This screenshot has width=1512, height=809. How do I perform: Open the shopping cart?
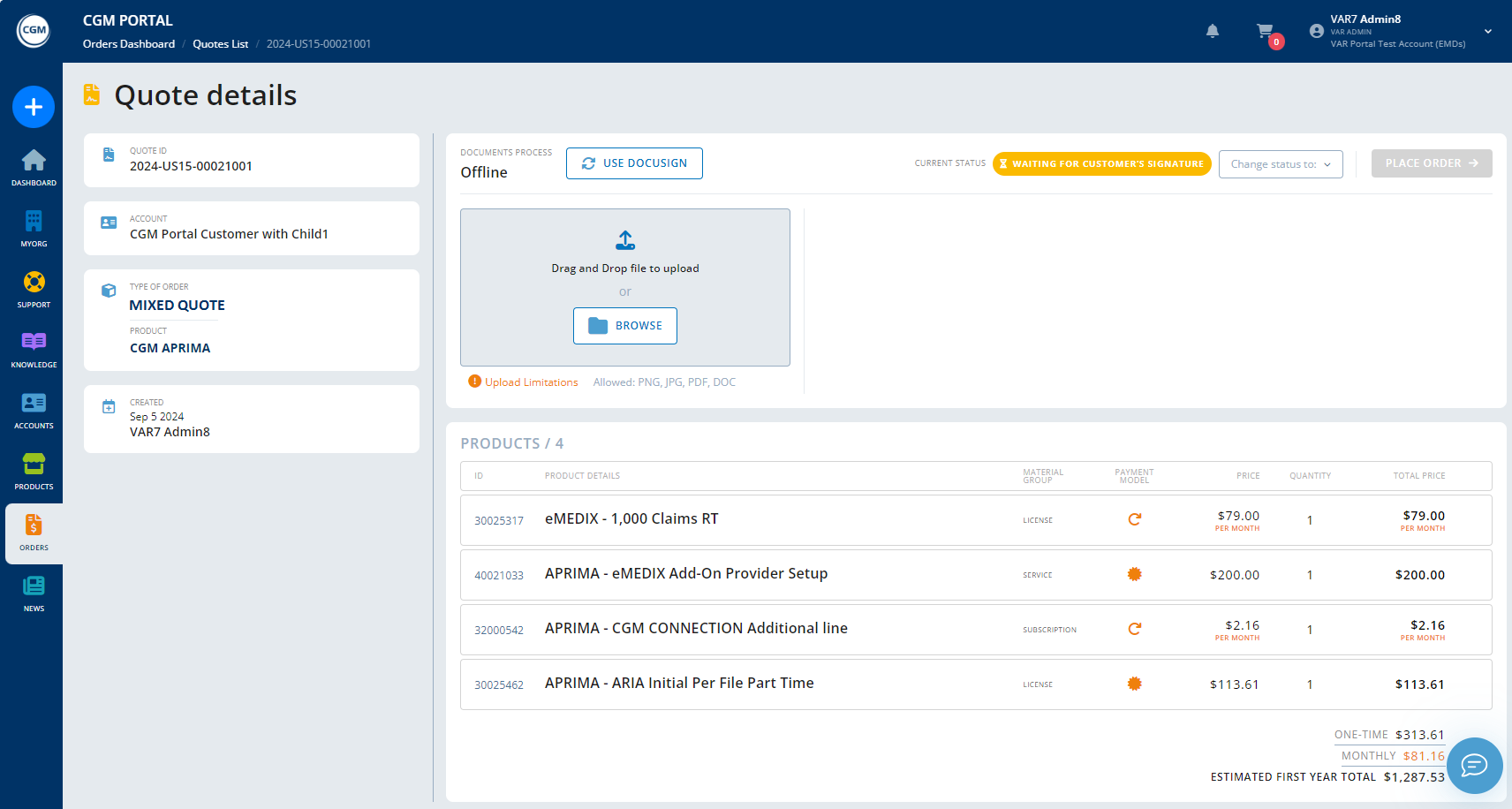click(x=1266, y=32)
